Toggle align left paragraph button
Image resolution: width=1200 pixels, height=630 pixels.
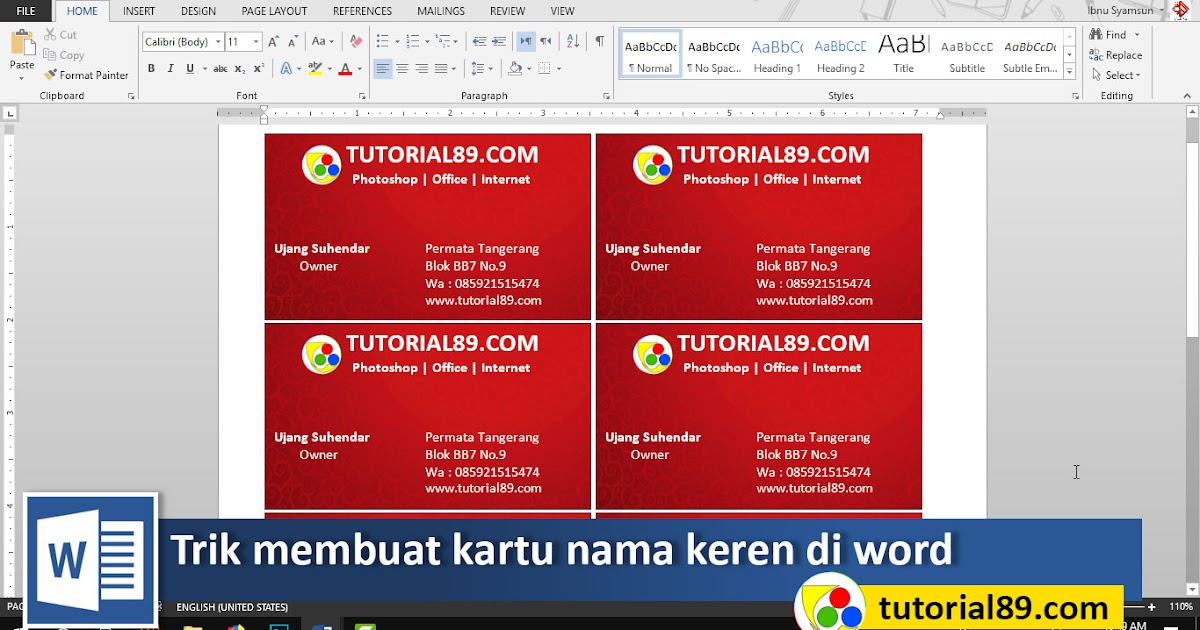383,69
